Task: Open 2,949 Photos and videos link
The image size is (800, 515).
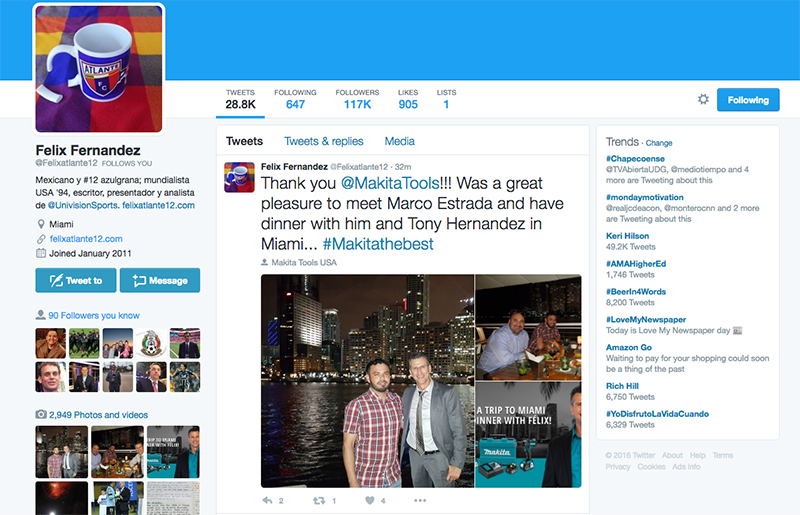Action: [x=98, y=415]
